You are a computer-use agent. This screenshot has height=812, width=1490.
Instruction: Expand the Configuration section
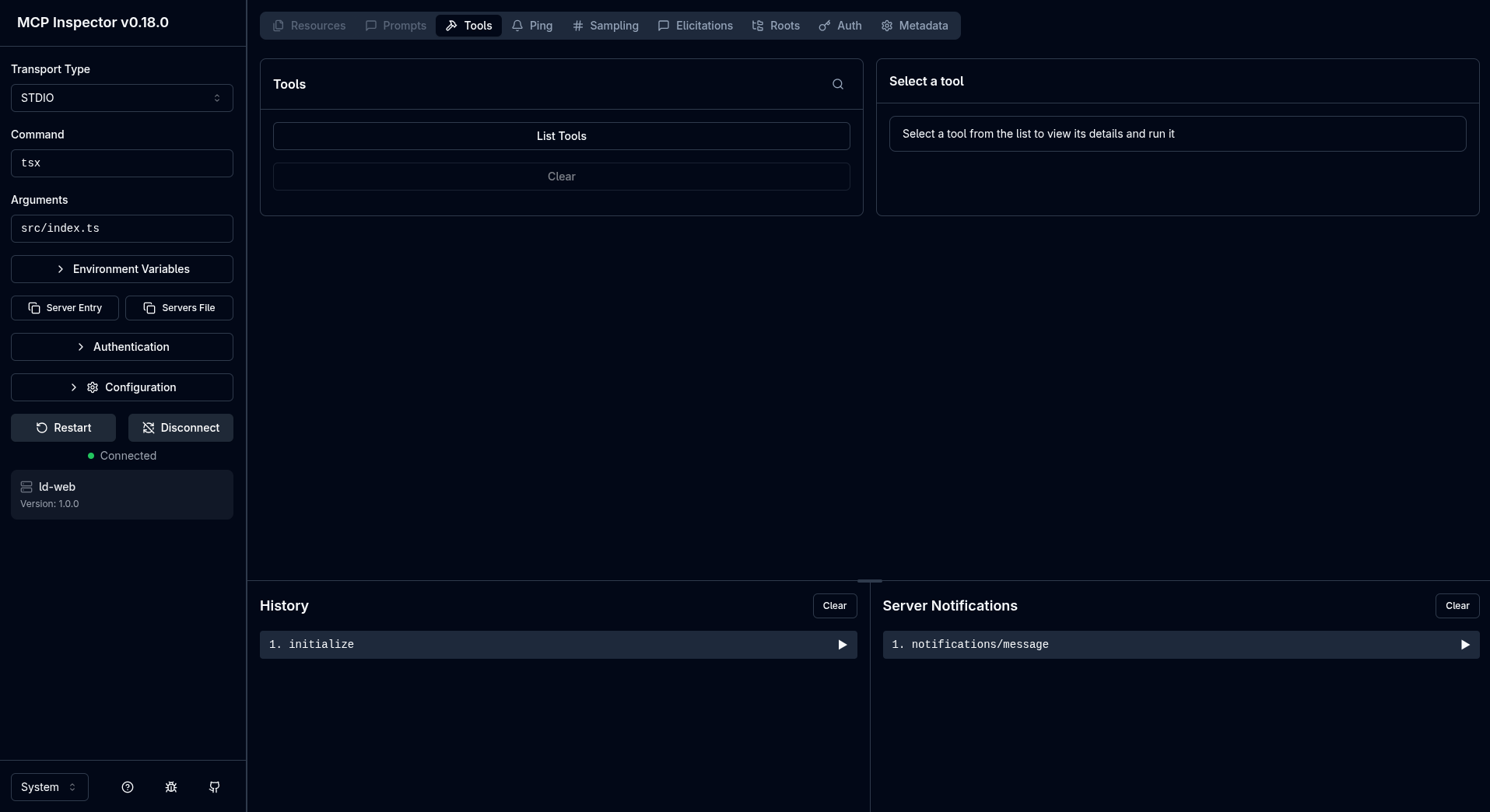[122, 387]
